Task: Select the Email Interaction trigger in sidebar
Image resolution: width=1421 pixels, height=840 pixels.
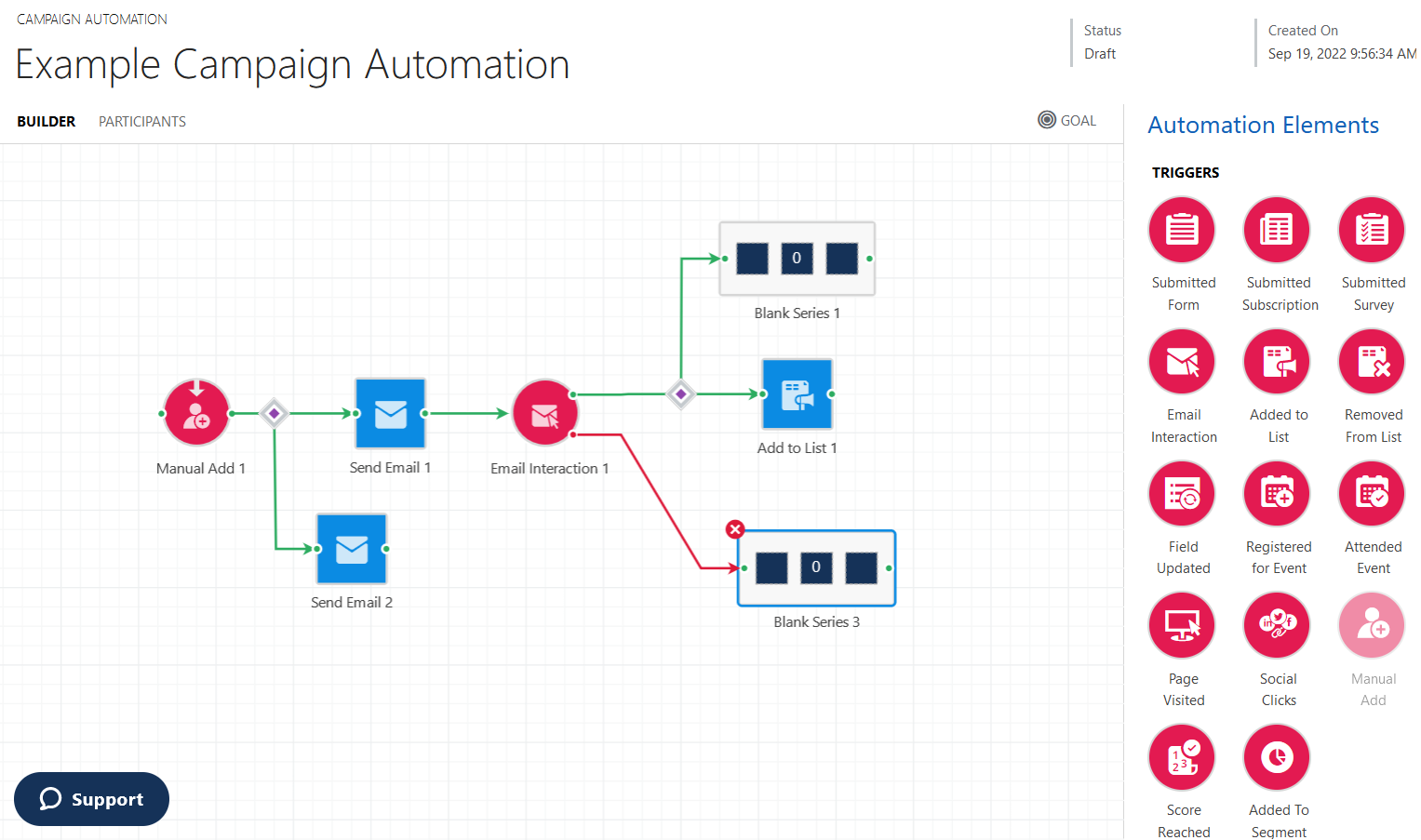Action: [x=1182, y=362]
